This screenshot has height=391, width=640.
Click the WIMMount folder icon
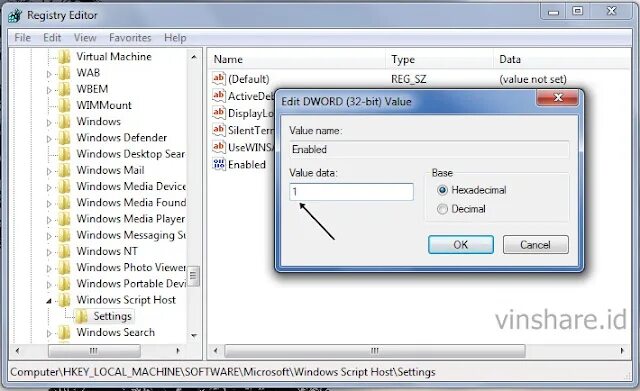[x=64, y=105]
